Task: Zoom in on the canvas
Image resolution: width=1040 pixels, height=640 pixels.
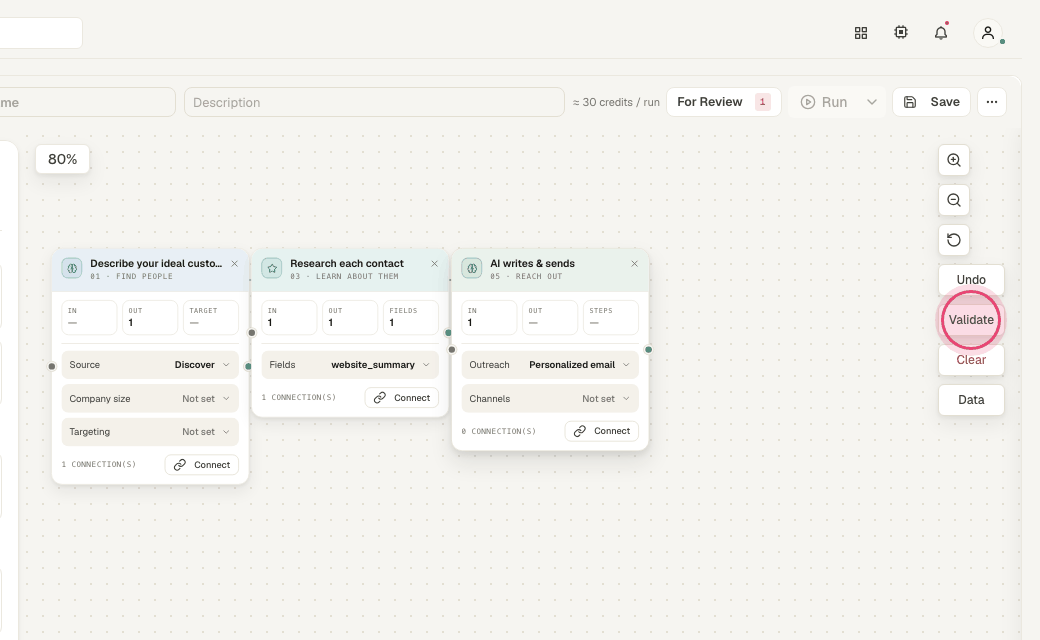Action: (954, 160)
